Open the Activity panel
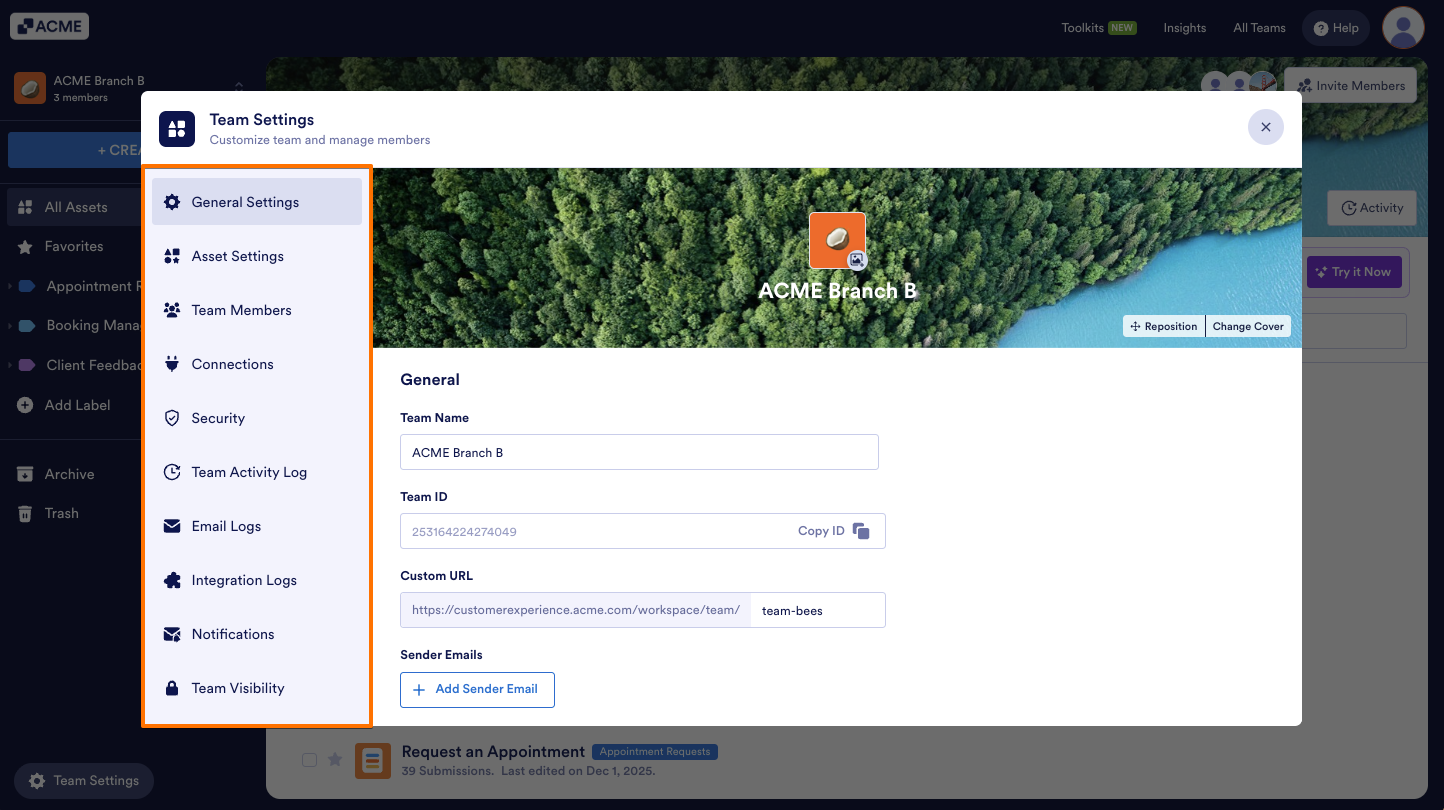 pos(1372,208)
